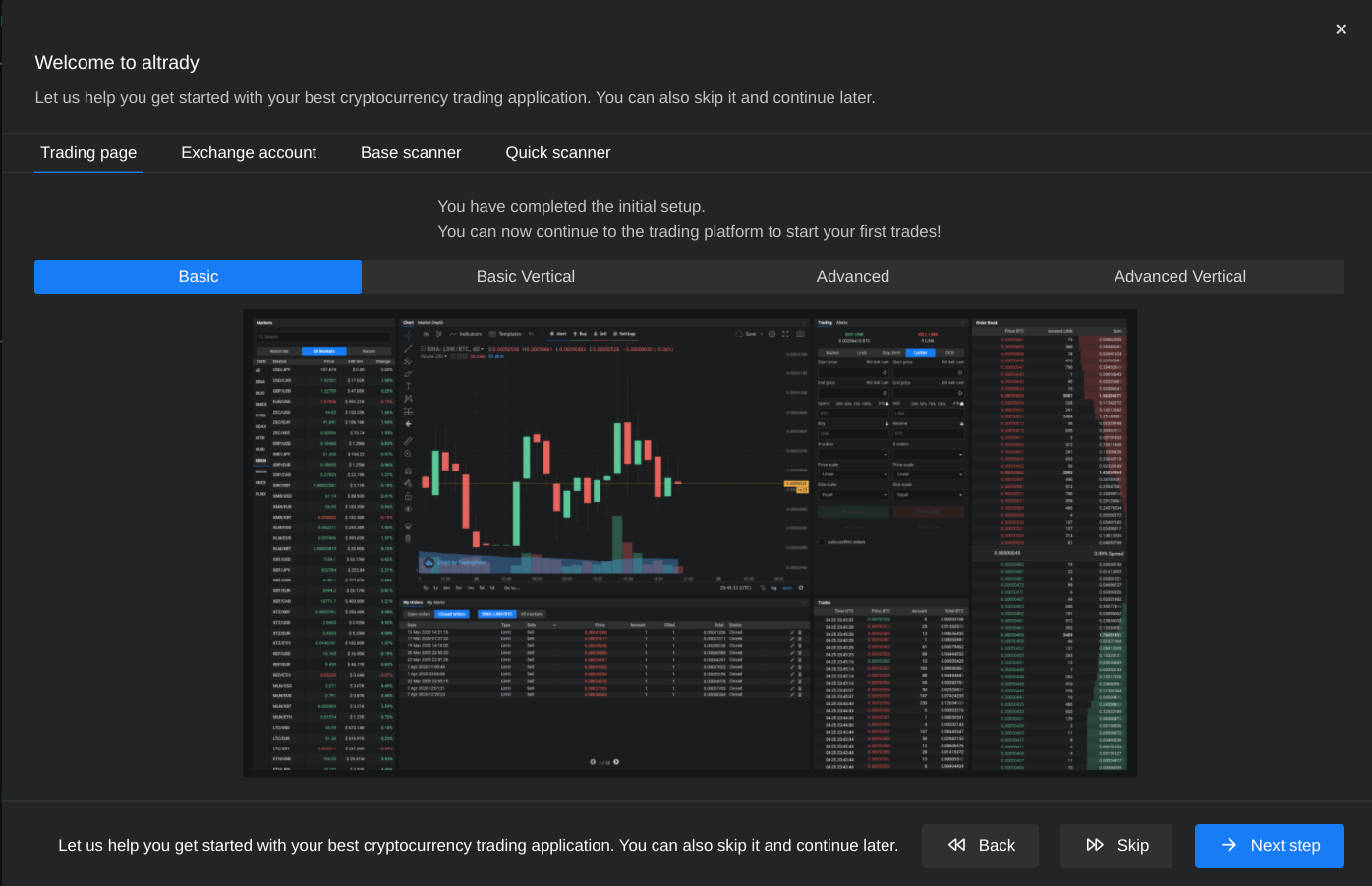
Task: Select the Advanced Vertical layout
Action: click(1180, 277)
